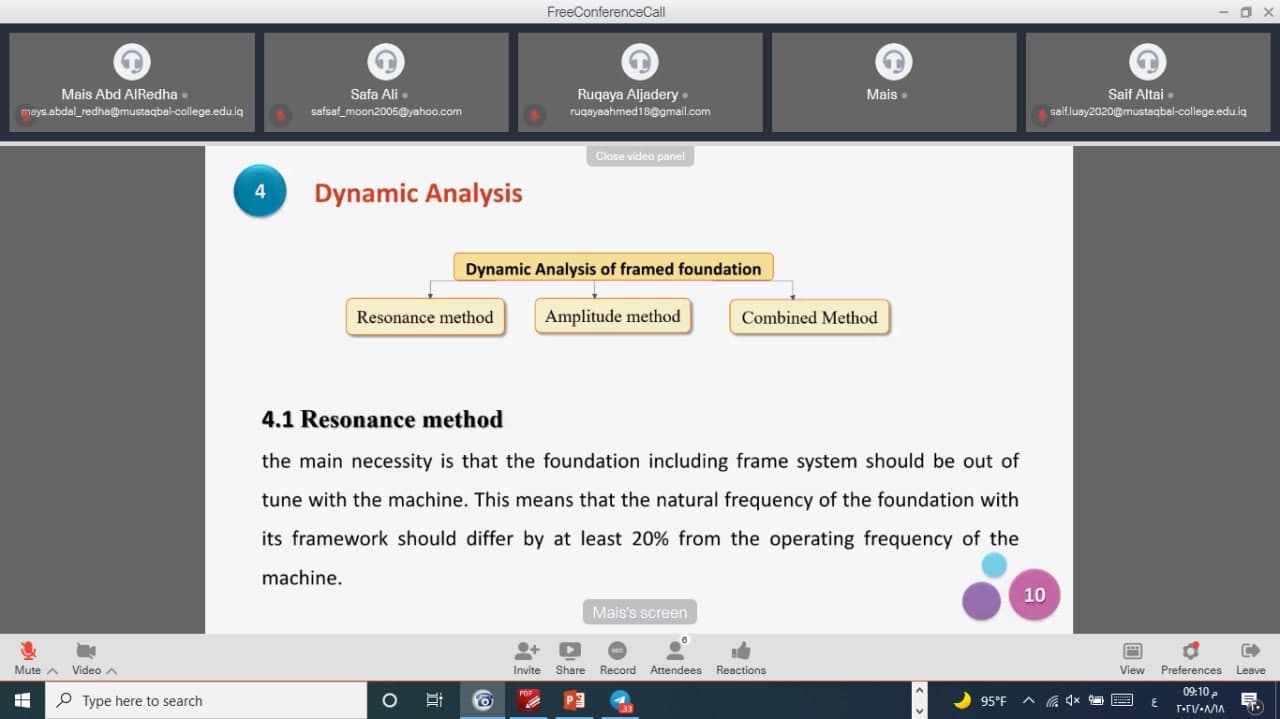Open the Attendees list
1280x719 pixels.
pos(675,652)
